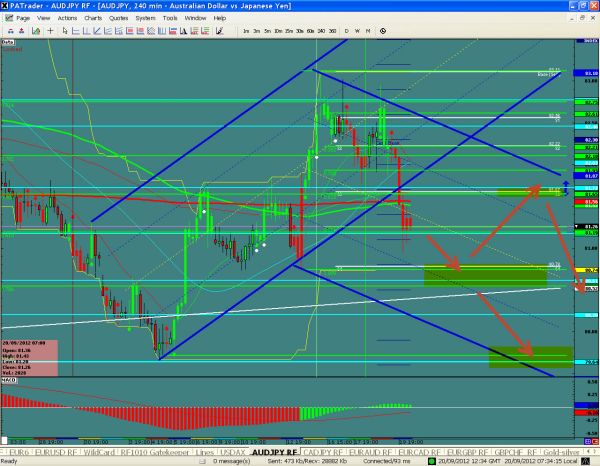The width and height of the screenshot is (600, 466).
Task: Select the 60m timeframe button
Action: (x=310, y=32)
